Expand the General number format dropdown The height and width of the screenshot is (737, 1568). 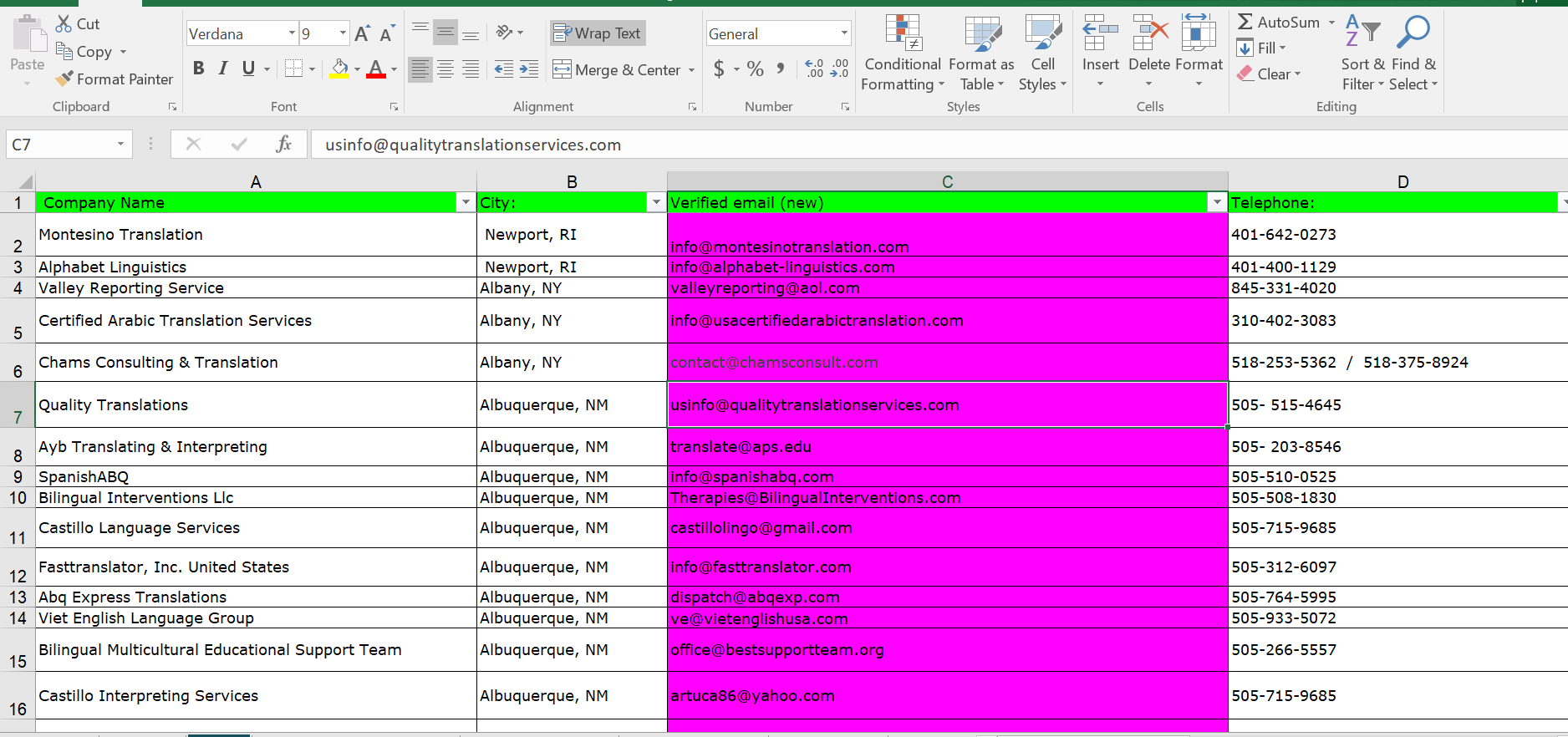coord(844,33)
